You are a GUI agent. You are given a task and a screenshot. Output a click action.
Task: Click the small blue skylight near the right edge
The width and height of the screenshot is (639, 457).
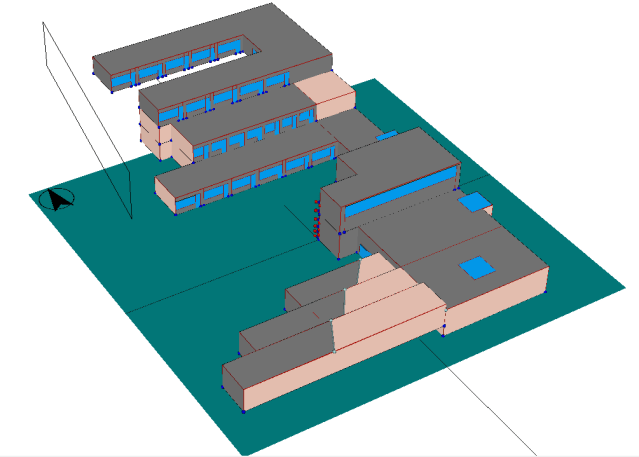[475, 203]
